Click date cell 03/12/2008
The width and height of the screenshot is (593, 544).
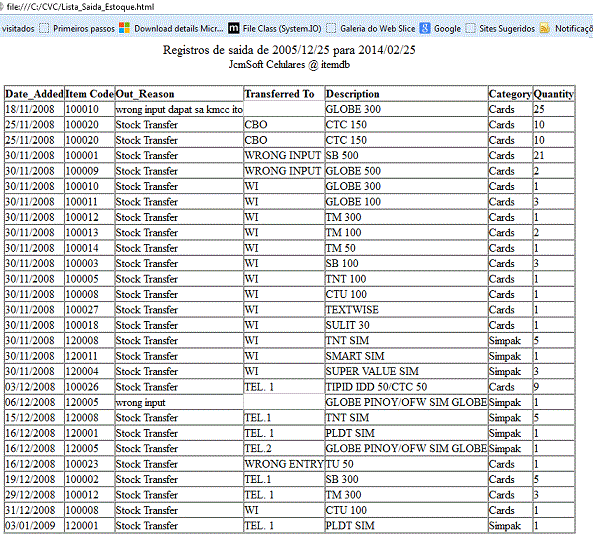tap(34, 387)
